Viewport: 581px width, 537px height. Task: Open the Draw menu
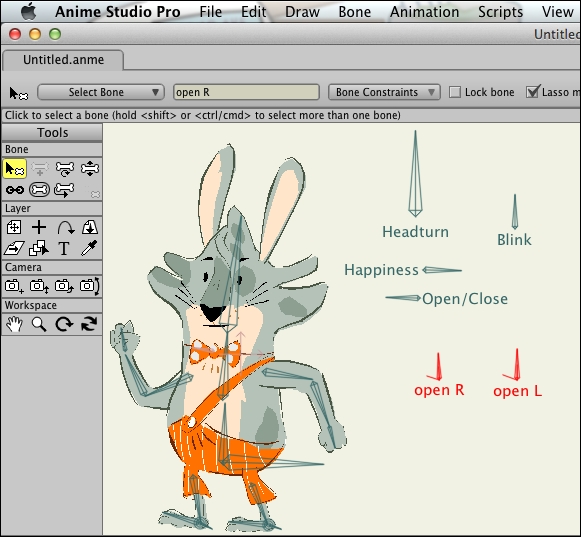pyautogui.click(x=302, y=12)
